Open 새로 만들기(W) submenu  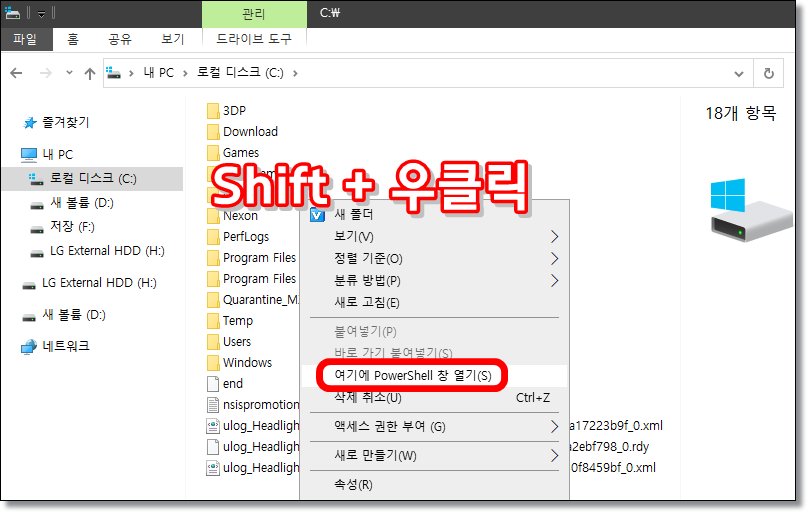coord(434,456)
